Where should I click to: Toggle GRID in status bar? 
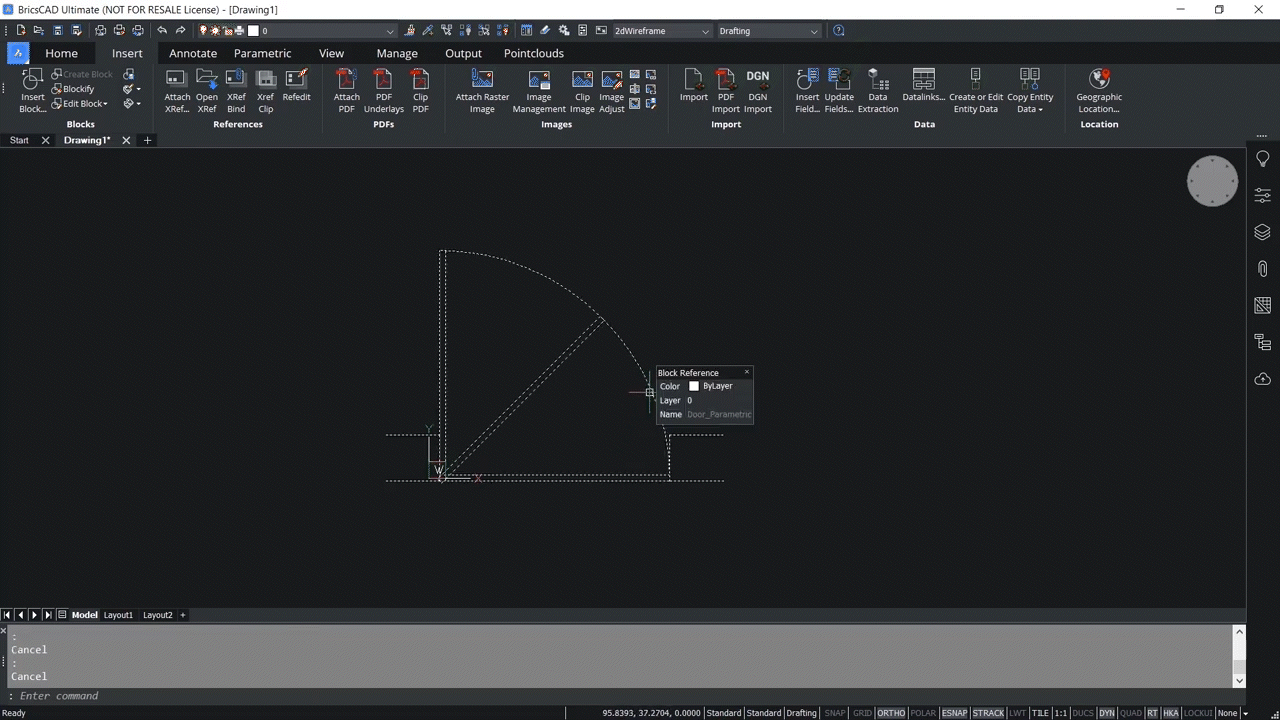click(x=862, y=713)
